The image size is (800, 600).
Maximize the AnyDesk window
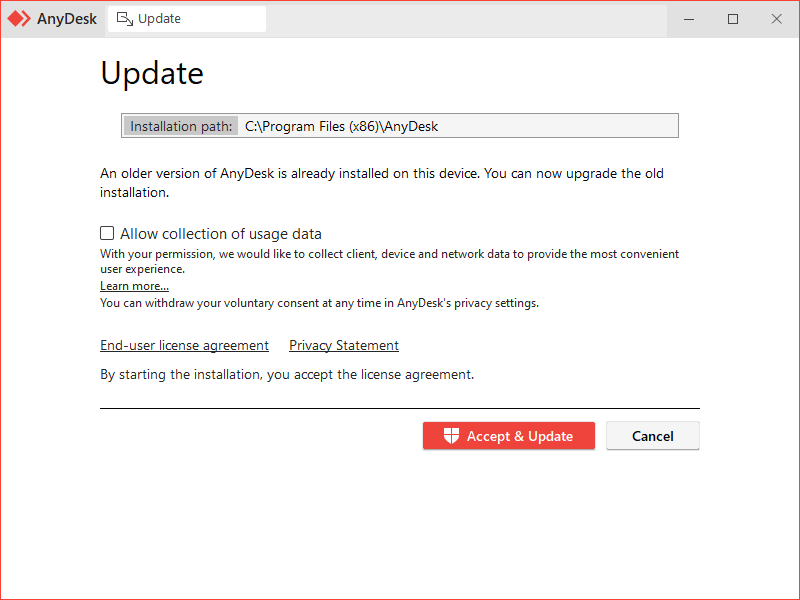[733, 19]
